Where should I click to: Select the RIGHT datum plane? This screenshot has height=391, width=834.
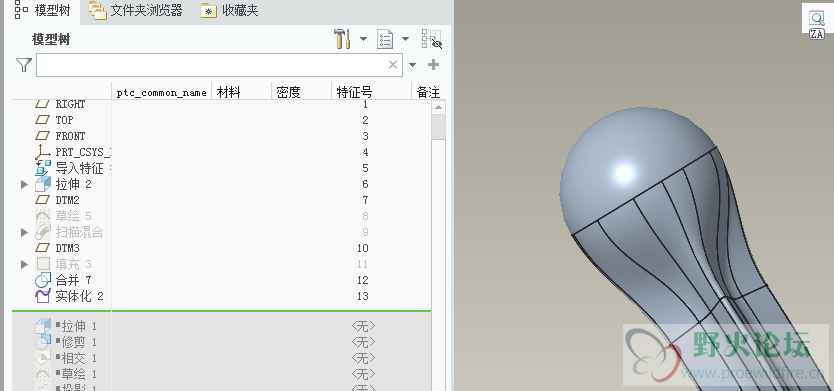point(70,104)
